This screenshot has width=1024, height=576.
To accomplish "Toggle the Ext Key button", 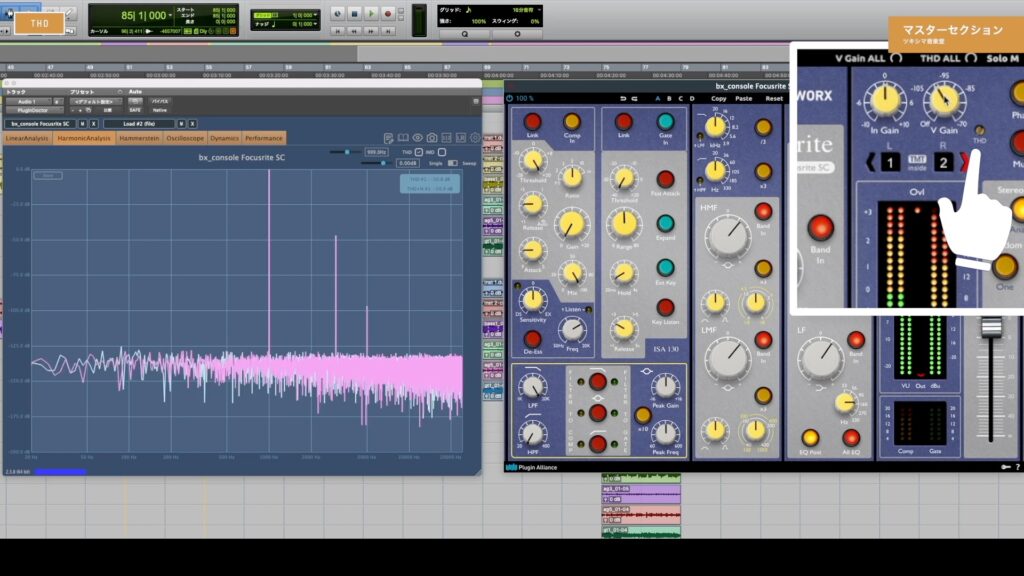I will point(665,268).
